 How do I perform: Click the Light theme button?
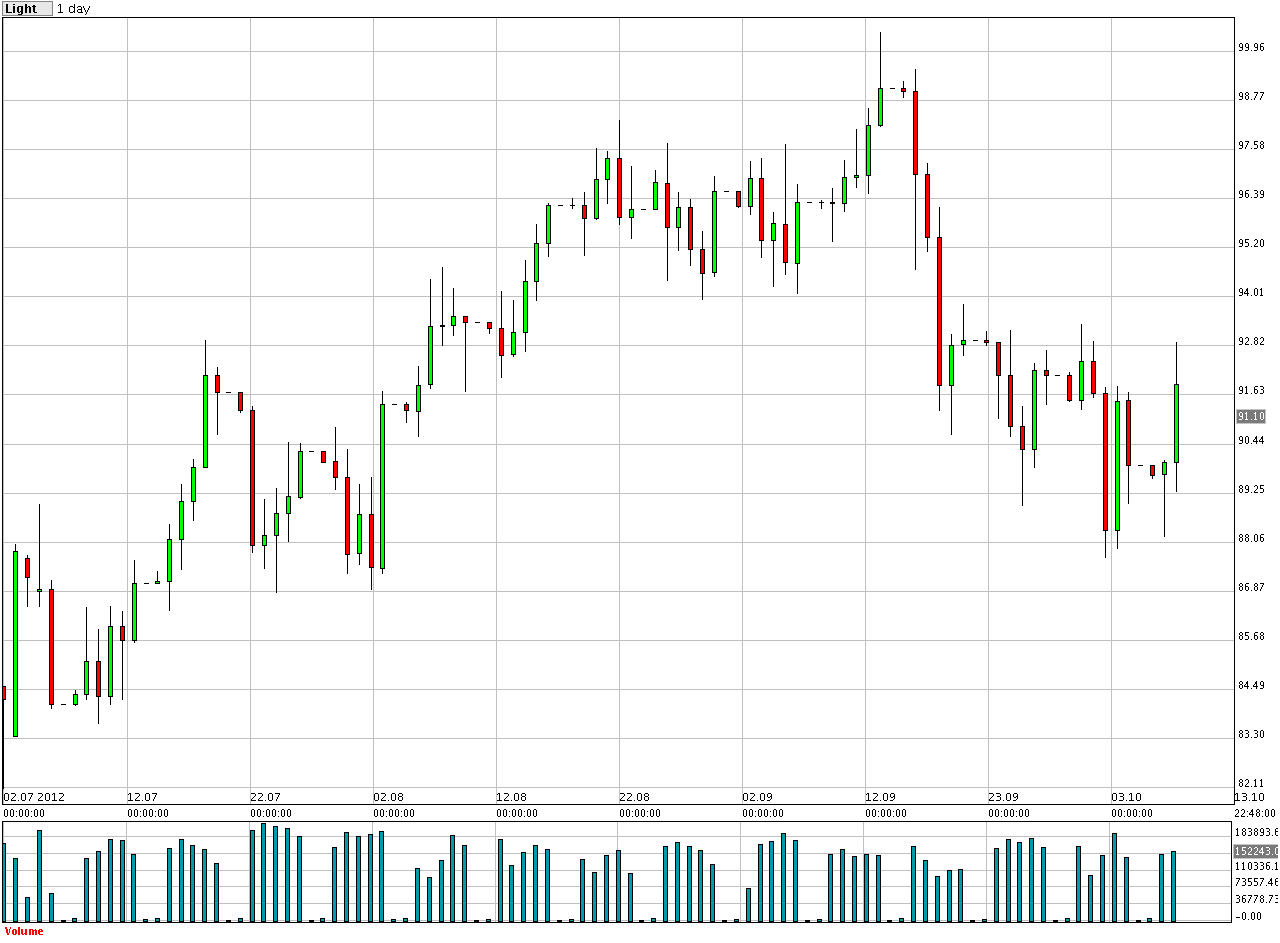26,9
